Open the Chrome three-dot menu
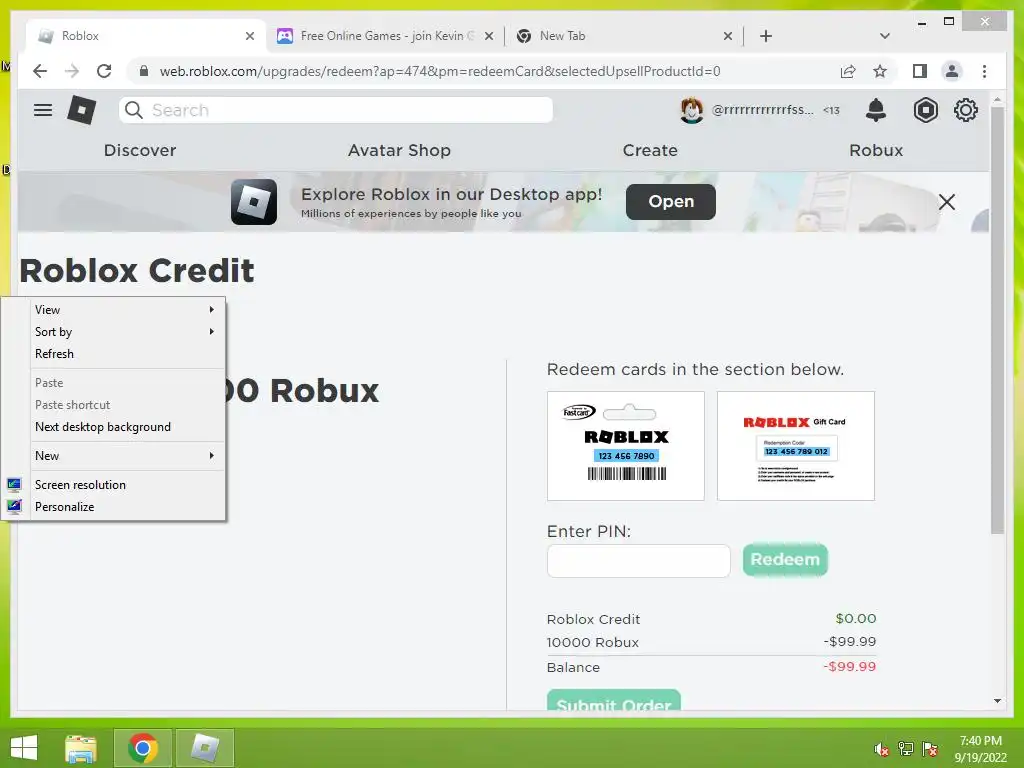 (984, 71)
